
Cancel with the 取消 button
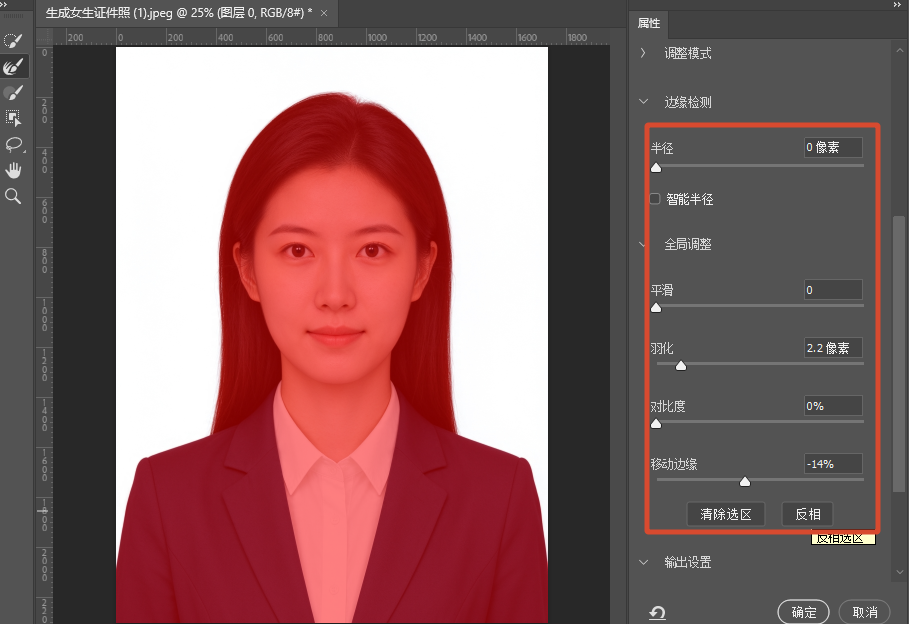[x=864, y=612]
